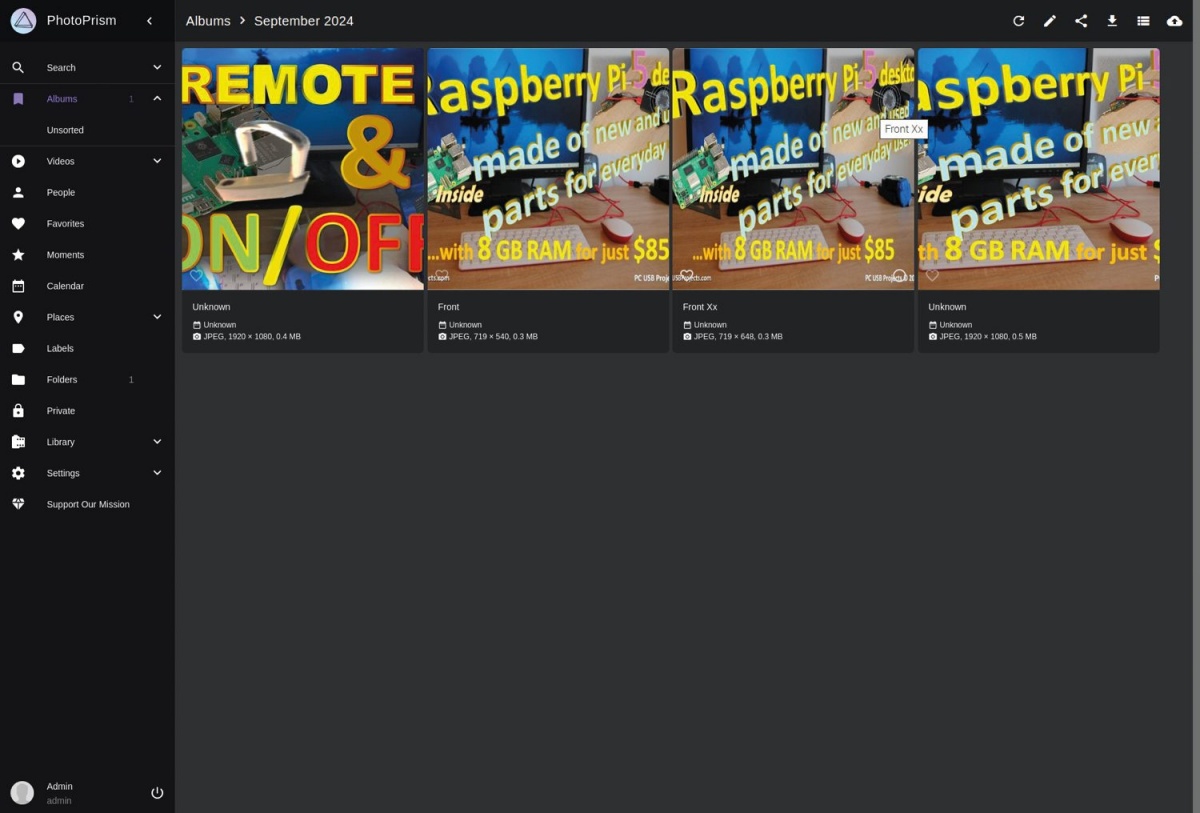Click "JPEG, 1920 × 1080, 0.5 MB" details

[x=988, y=337]
